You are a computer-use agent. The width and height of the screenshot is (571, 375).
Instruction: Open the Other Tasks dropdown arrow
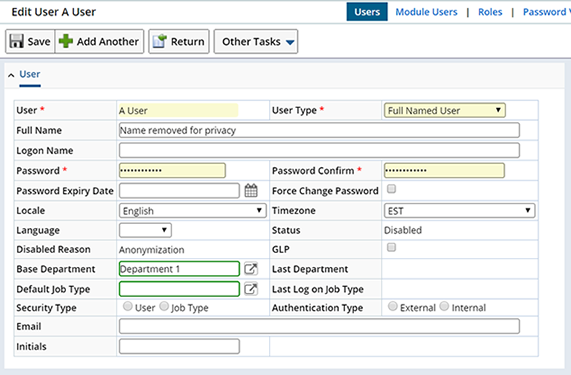(290, 42)
